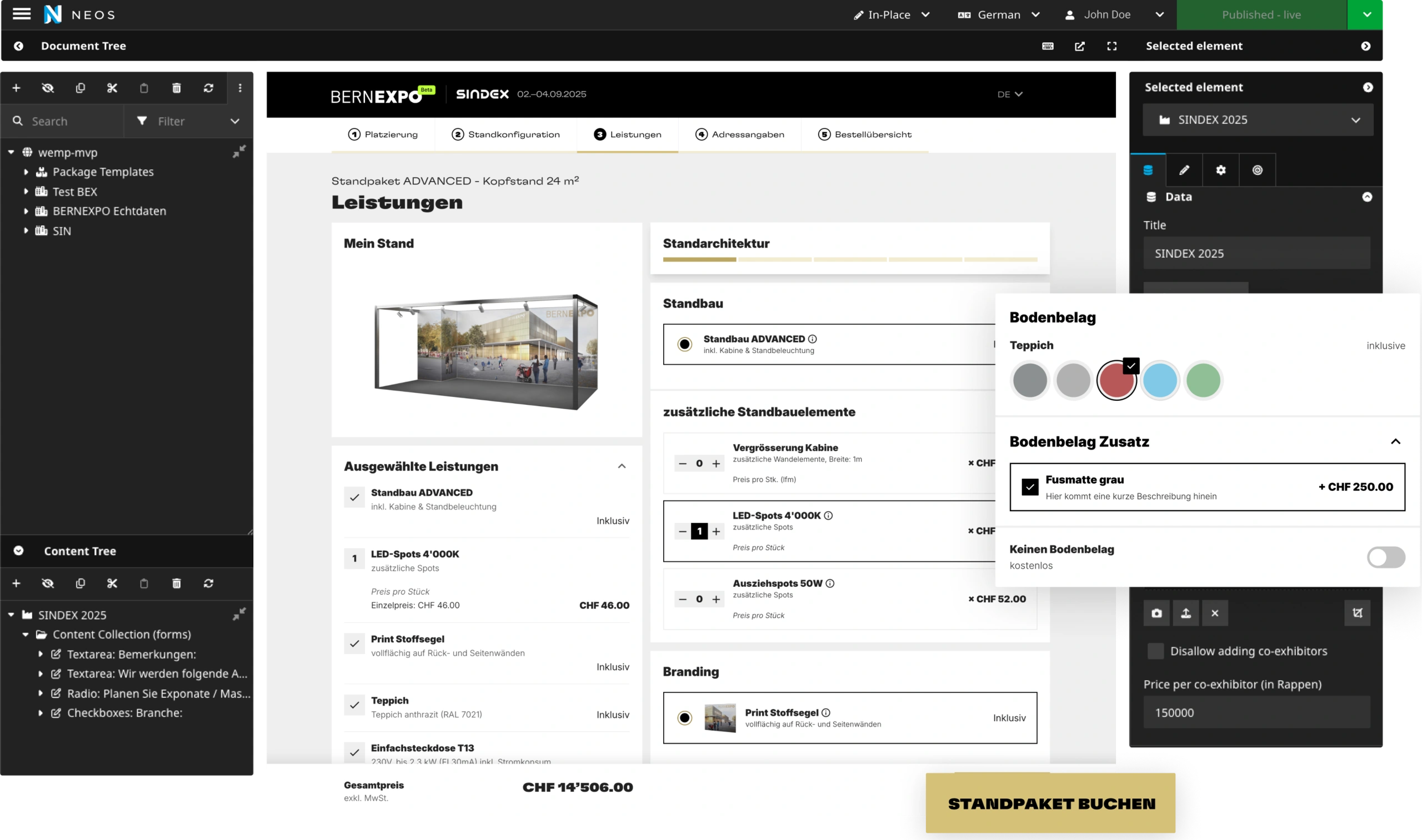Cut selected node in Document Tree toolbar

point(112,88)
